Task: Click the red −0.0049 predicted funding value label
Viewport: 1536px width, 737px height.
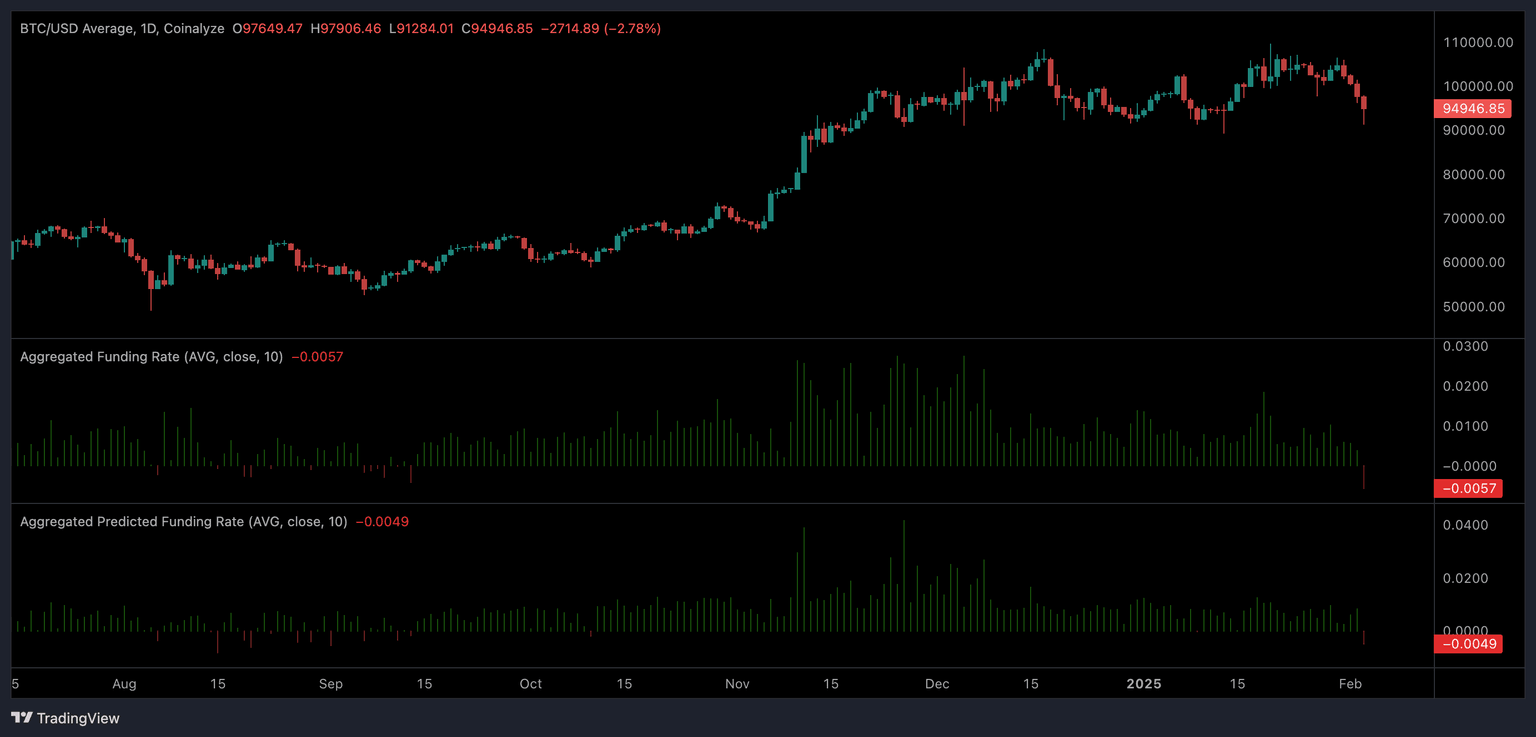Action: [x=1468, y=644]
